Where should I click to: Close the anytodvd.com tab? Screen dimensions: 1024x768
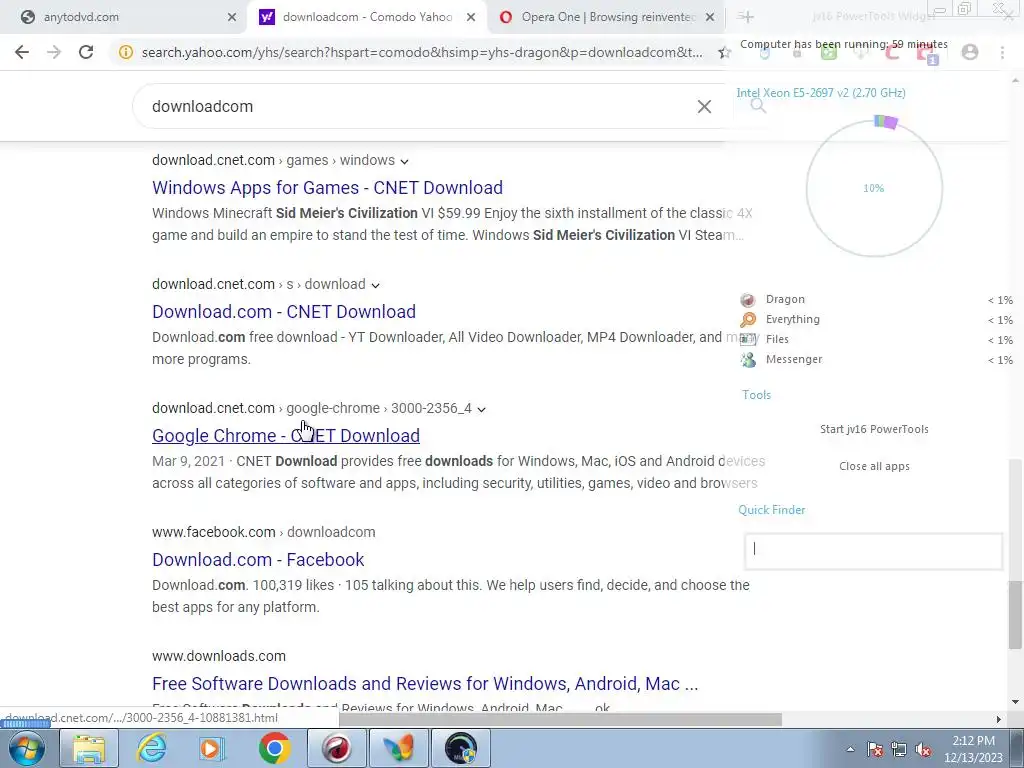(x=232, y=17)
